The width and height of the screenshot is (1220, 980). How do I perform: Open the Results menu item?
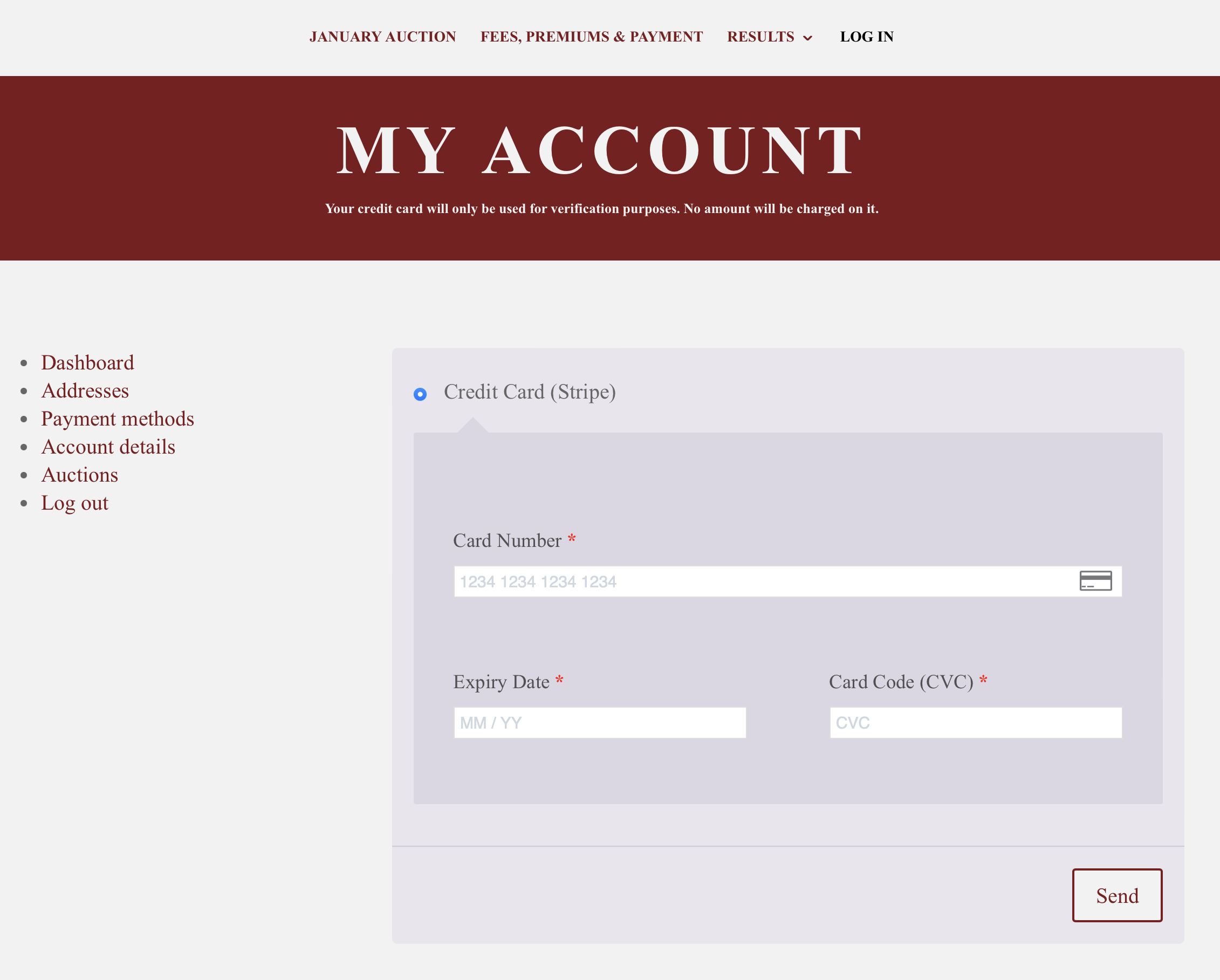(760, 37)
